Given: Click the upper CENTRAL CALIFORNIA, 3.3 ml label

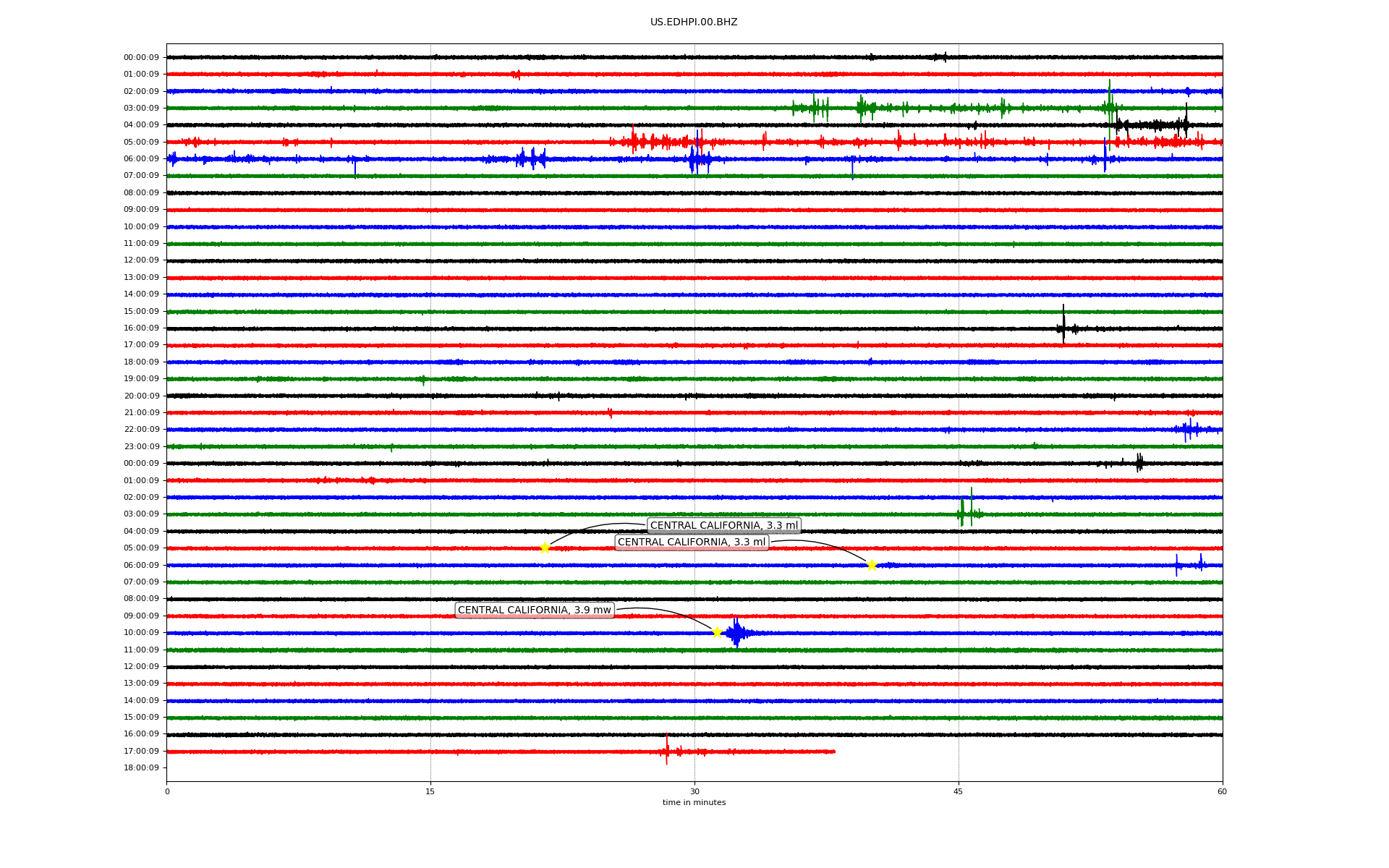Looking at the screenshot, I should 724,525.
